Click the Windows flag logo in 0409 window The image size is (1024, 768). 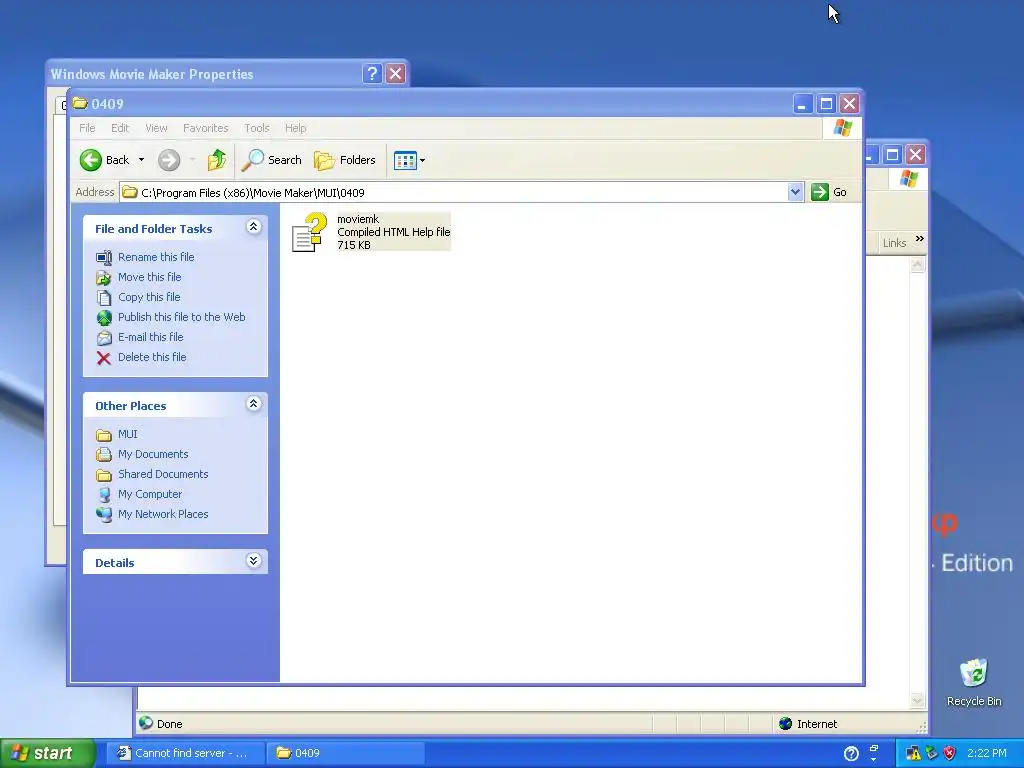(x=842, y=128)
